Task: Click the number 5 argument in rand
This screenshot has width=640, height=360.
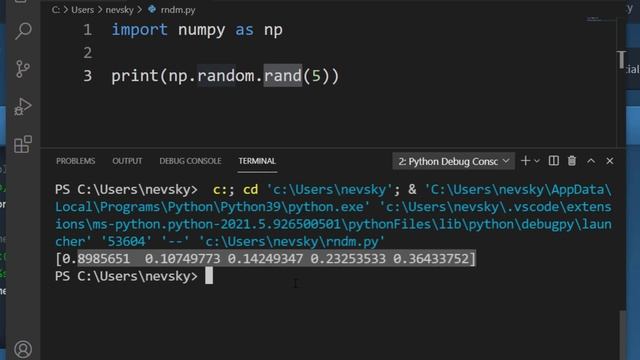Action: [x=316, y=76]
